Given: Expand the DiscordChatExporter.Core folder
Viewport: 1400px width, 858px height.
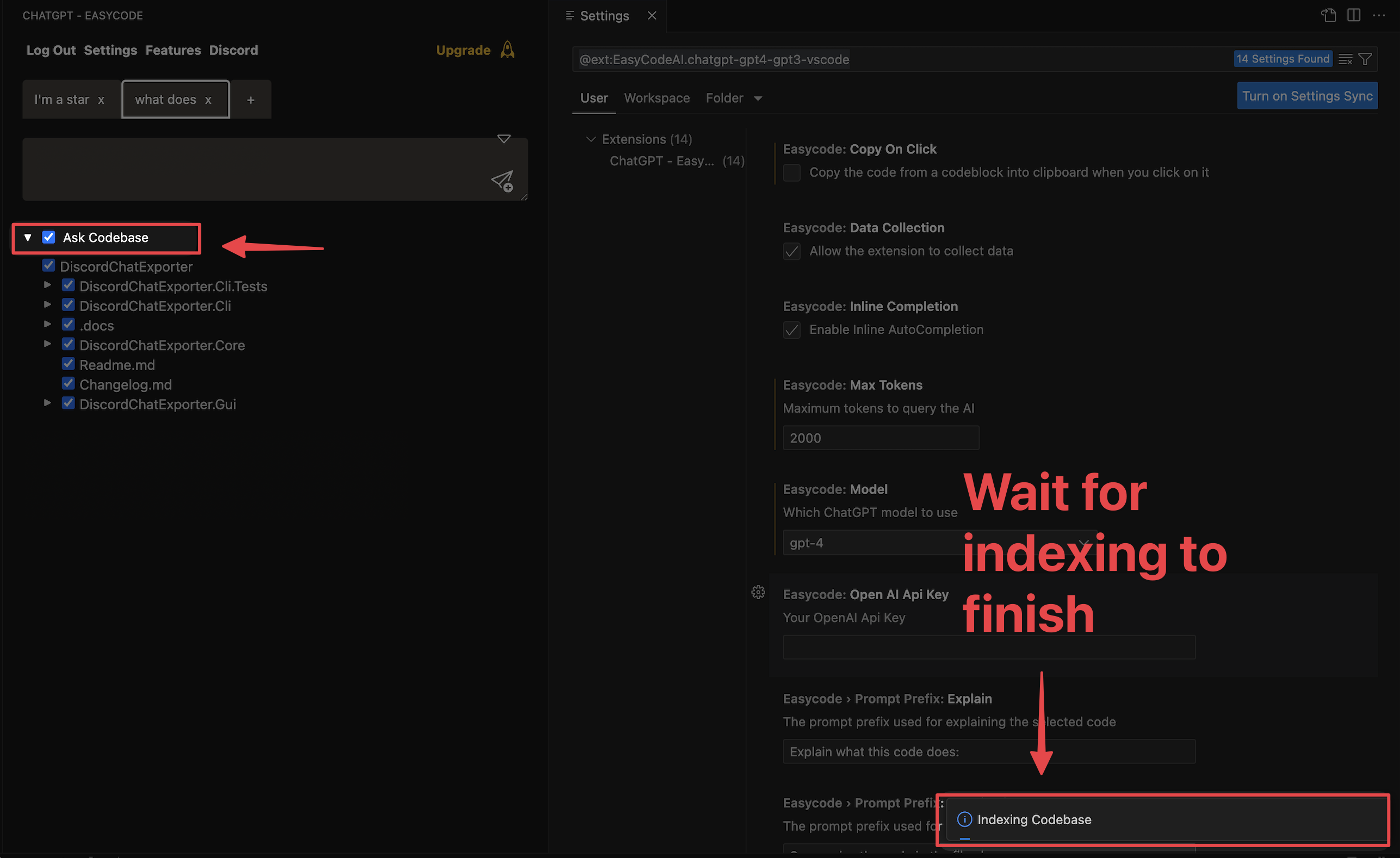Looking at the screenshot, I should coord(48,344).
